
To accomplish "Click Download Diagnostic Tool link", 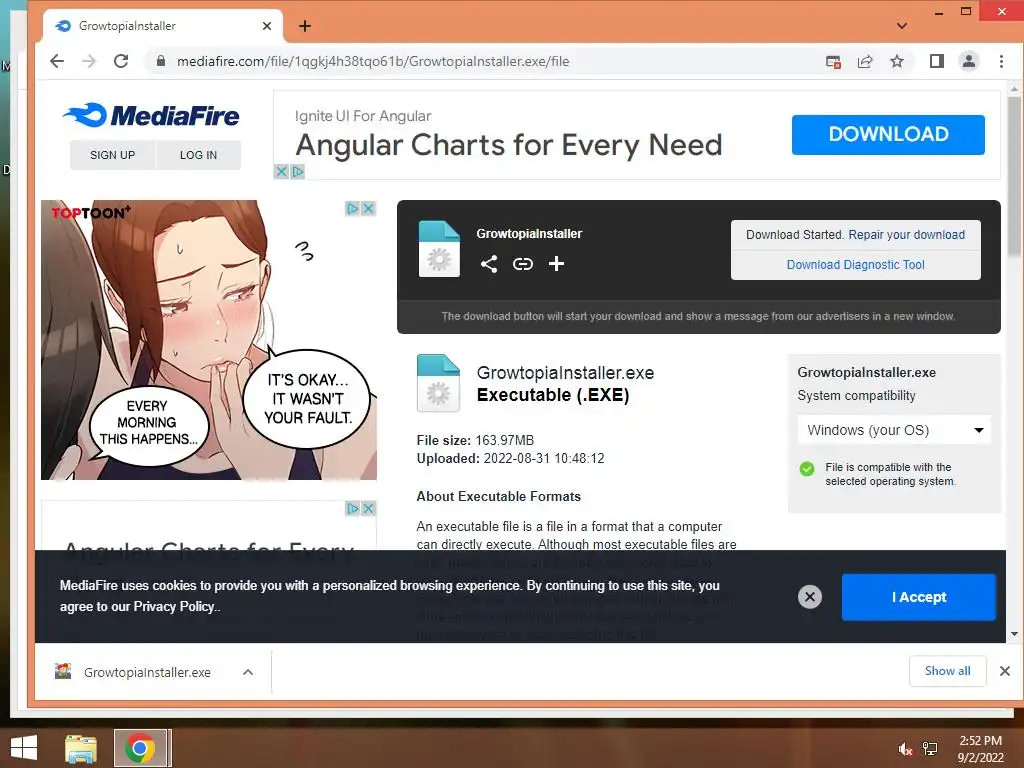I will pyautogui.click(x=856, y=264).
